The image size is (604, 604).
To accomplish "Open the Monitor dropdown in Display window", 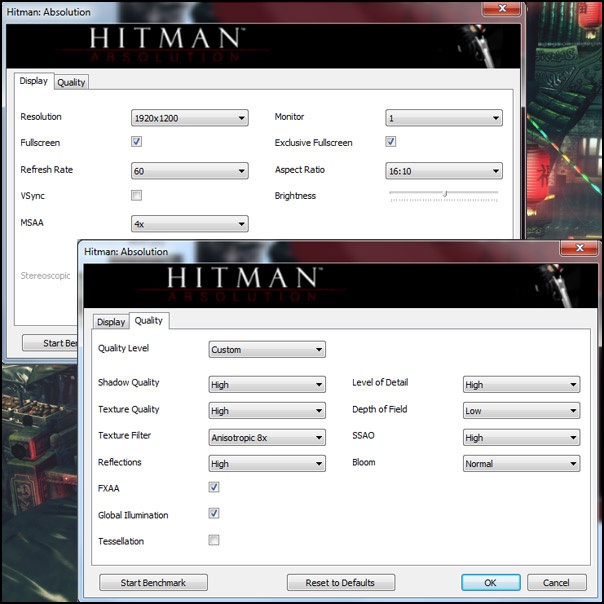I will tap(444, 118).
